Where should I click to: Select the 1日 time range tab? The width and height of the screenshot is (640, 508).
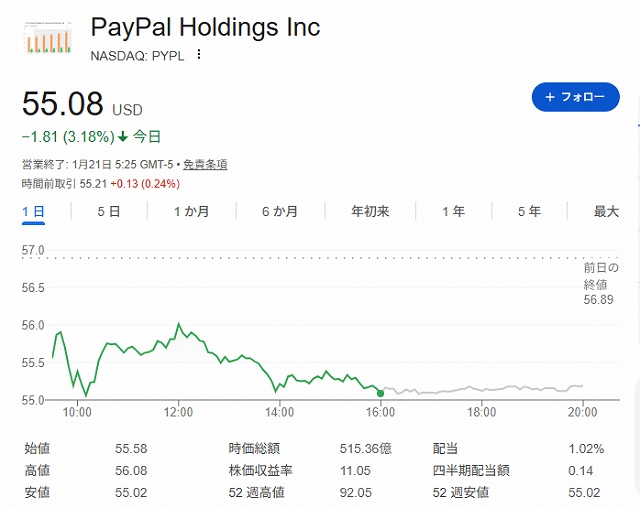[x=34, y=211]
